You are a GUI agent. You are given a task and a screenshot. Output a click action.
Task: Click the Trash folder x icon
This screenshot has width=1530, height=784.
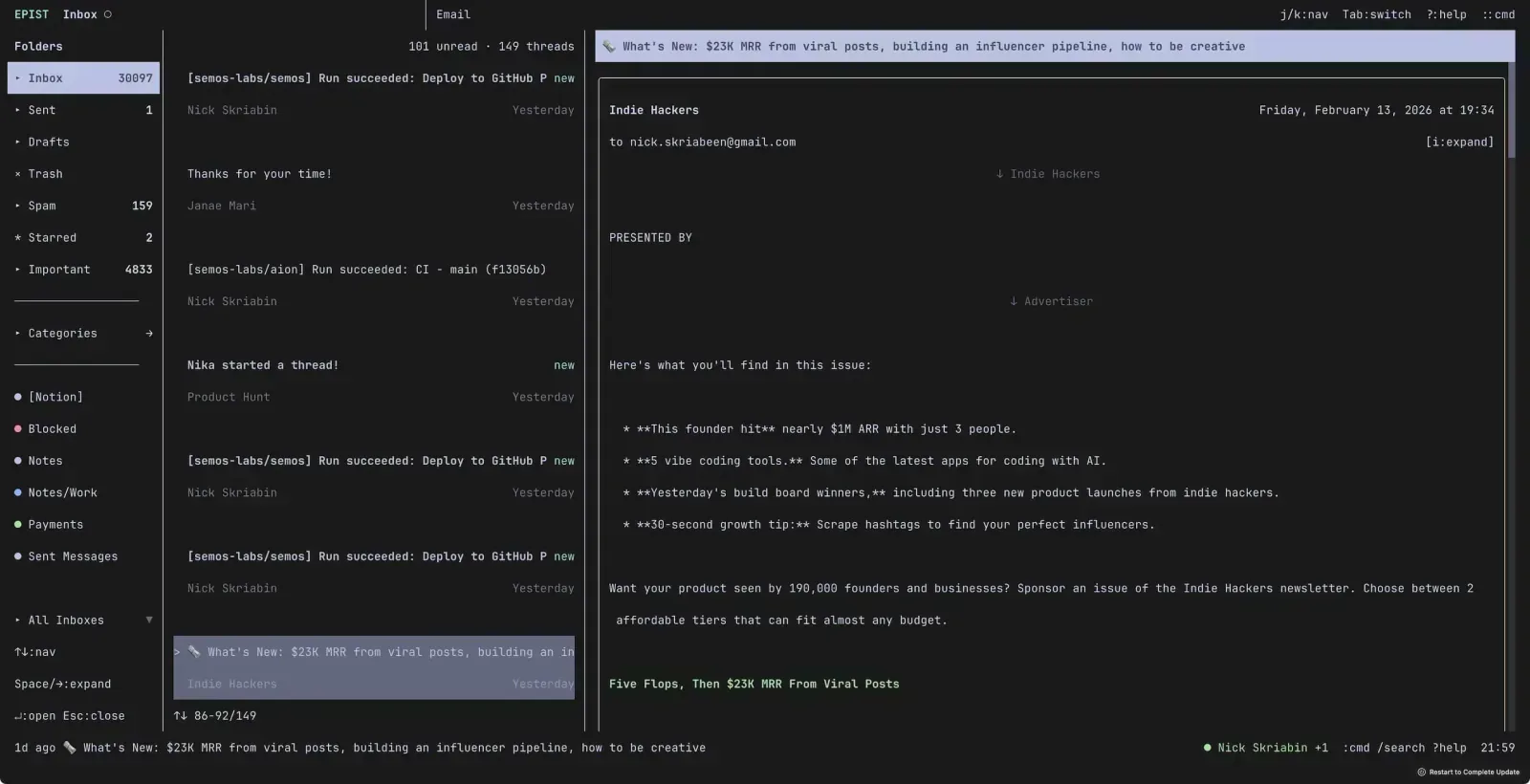17,174
